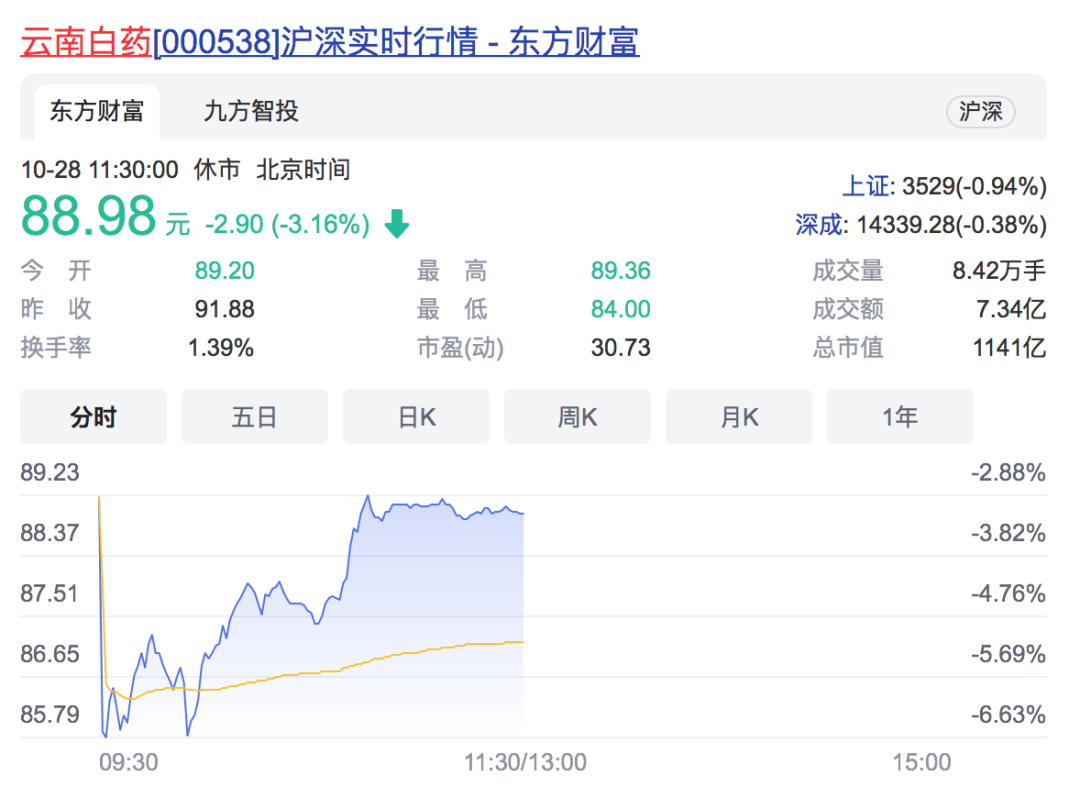The width and height of the screenshot is (1080, 787).
Task: Click the 换手率 value 1.39%
Action: click(x=221, y=348)
